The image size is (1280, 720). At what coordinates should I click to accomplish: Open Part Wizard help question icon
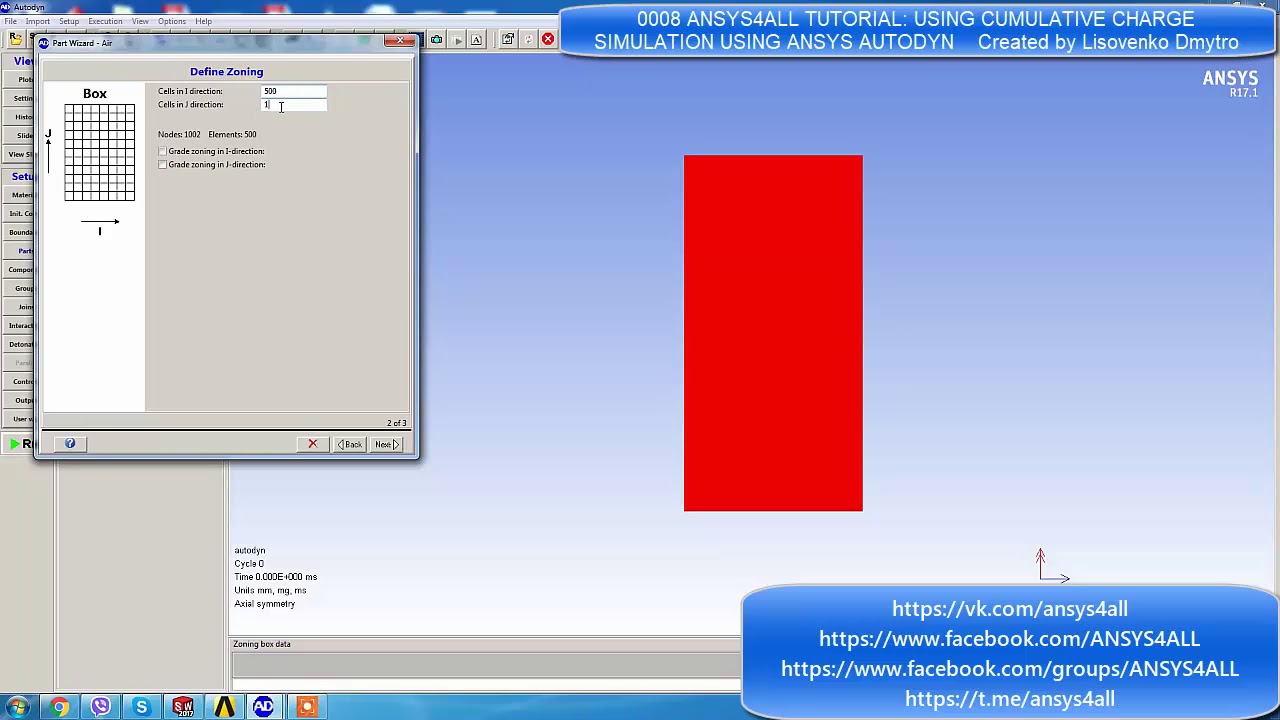pyautogui.click(x=70, y=444)
